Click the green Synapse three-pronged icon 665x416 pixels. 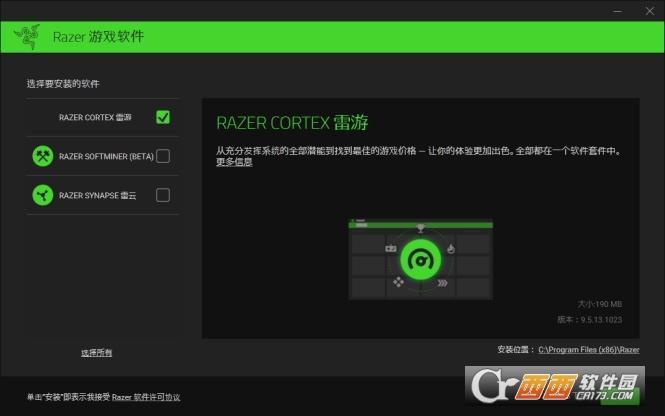[43, 195]
